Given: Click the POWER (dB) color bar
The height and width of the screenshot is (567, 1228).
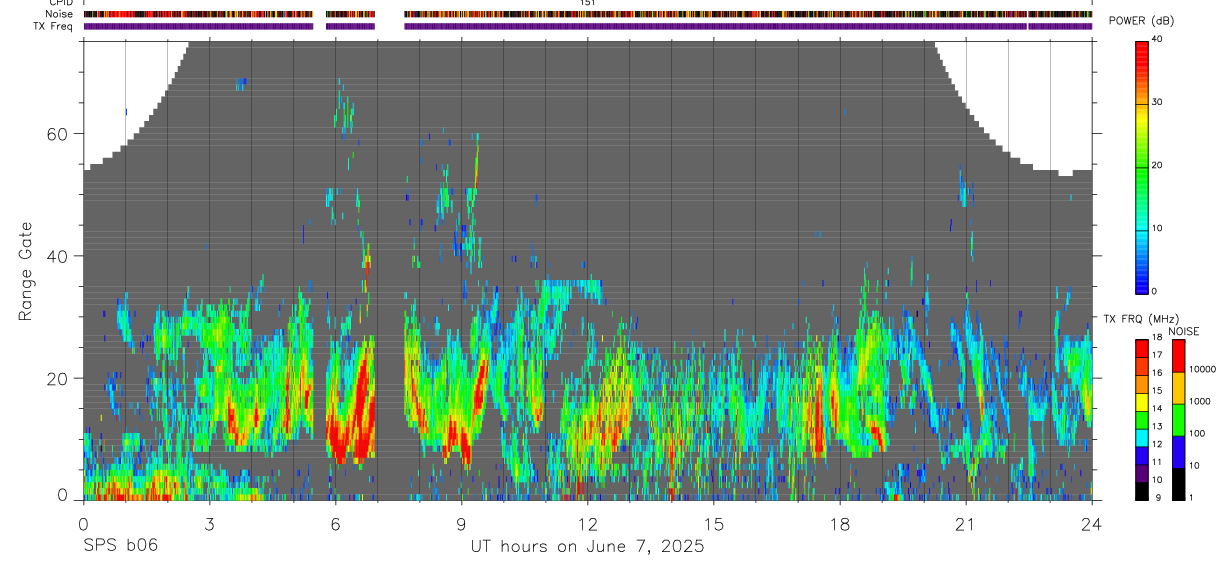Looking at the screenshot, I should point(1142,166).
